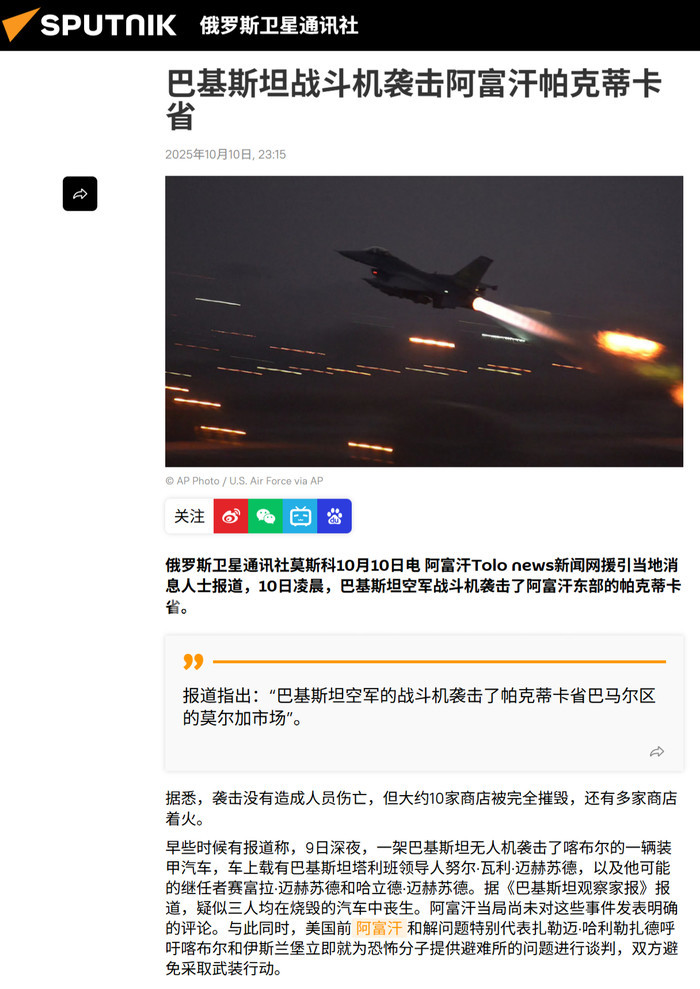The image size is (700, 989).
Task: Open the Baidu paw follow icon
Action: (x=334, y=516)
